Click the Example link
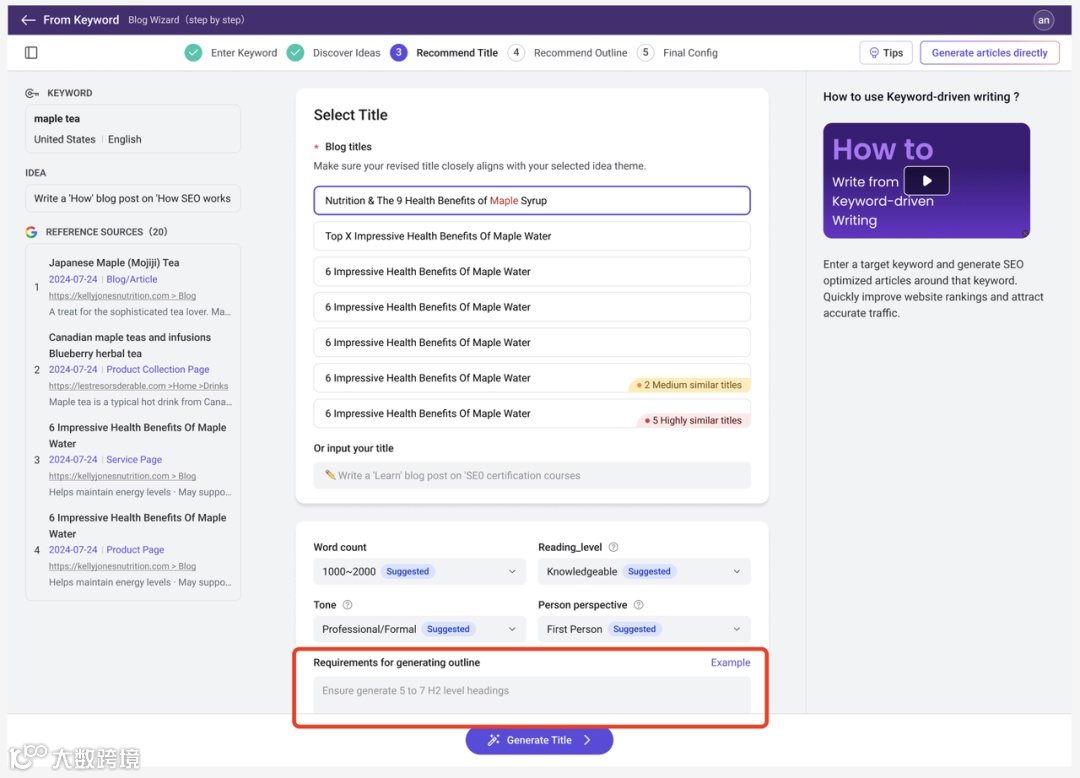 730,662
